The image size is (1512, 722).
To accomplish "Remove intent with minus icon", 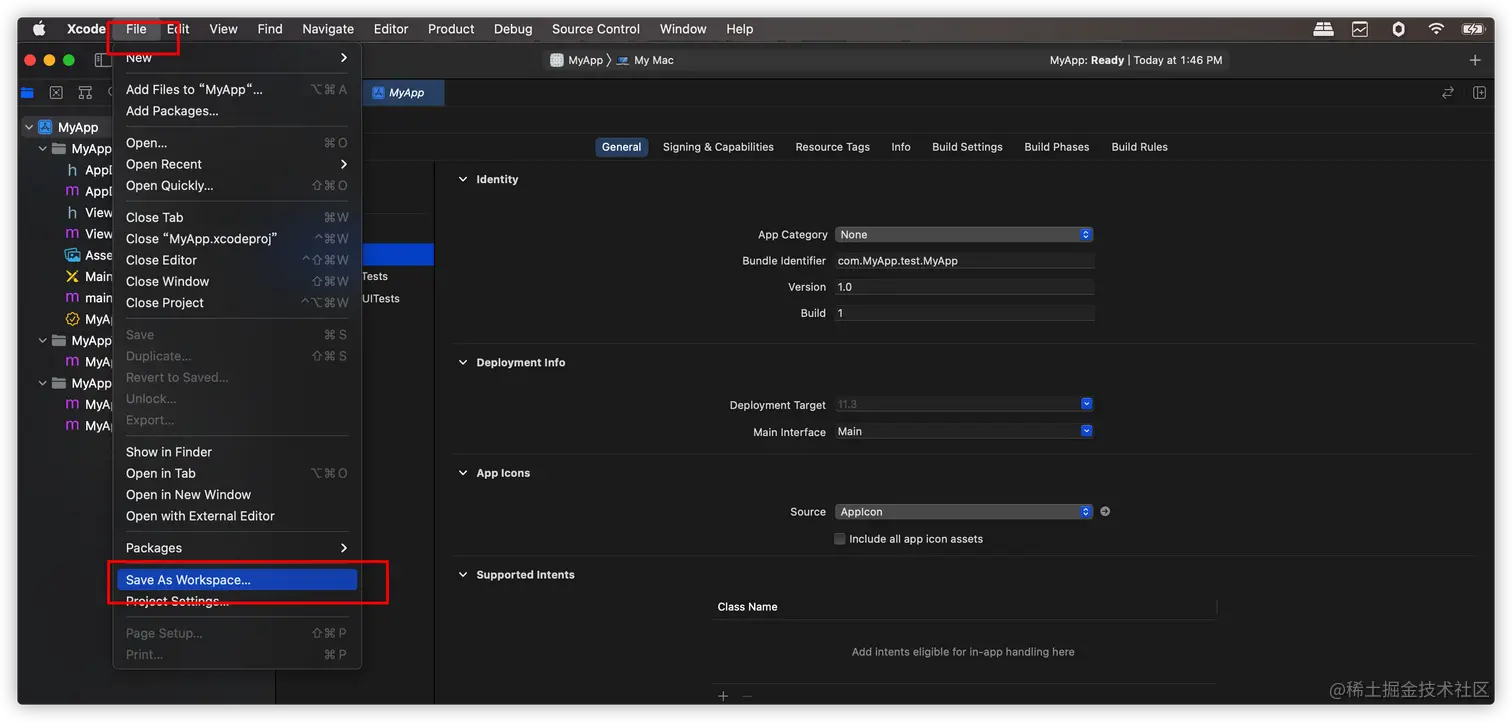I will point(747,696).
